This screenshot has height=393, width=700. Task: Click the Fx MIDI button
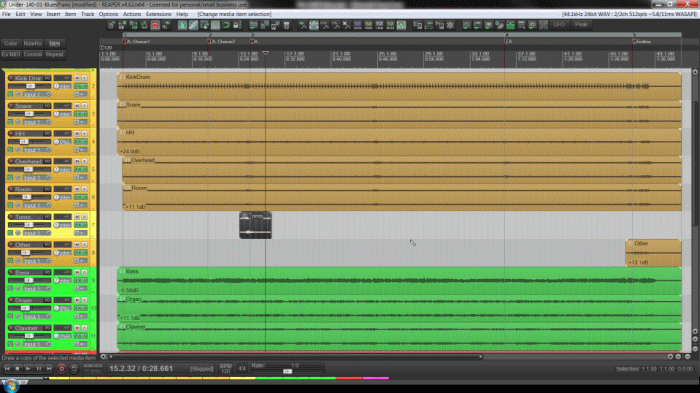point(11,54)
